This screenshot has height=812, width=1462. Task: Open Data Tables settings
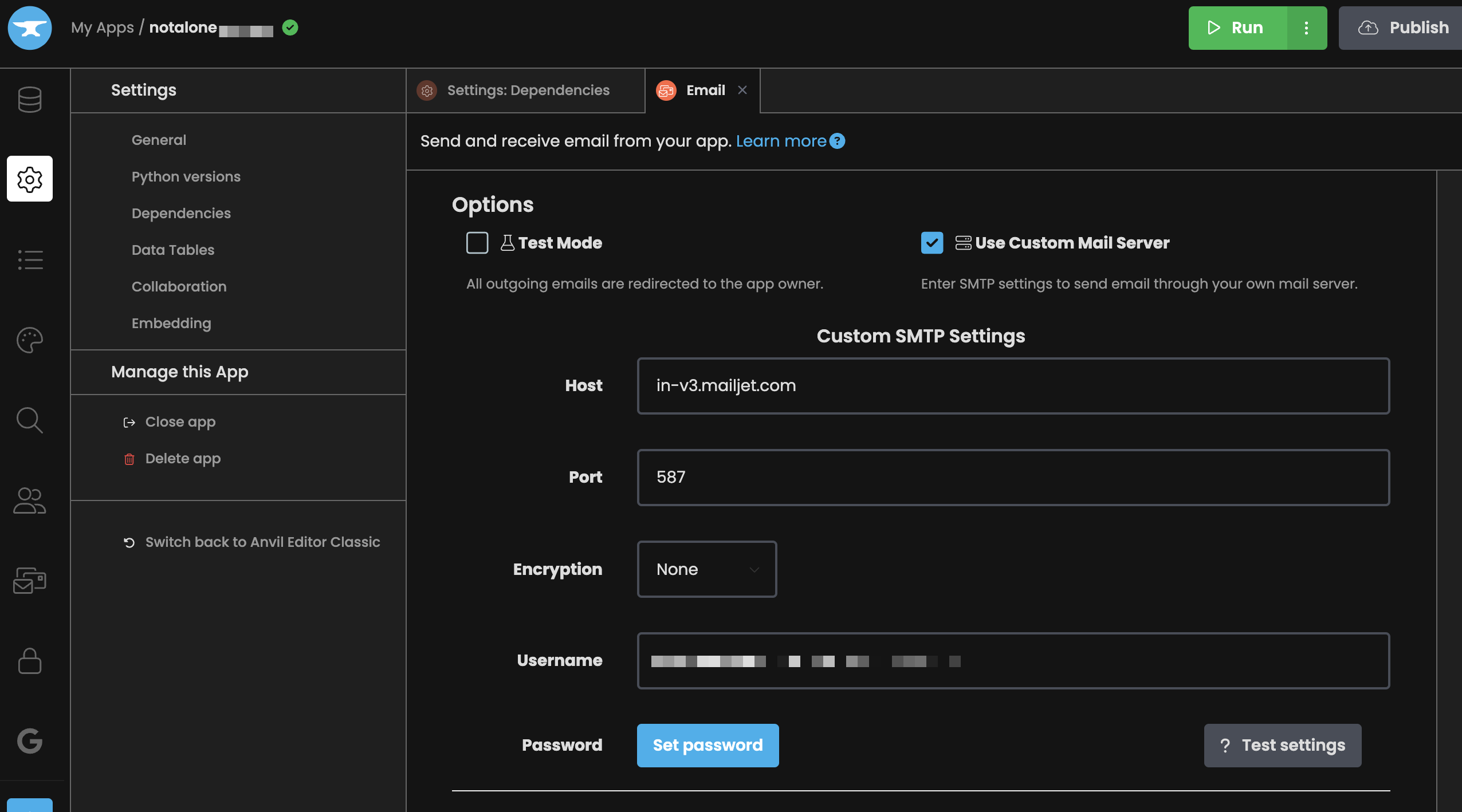pos(173,250)
